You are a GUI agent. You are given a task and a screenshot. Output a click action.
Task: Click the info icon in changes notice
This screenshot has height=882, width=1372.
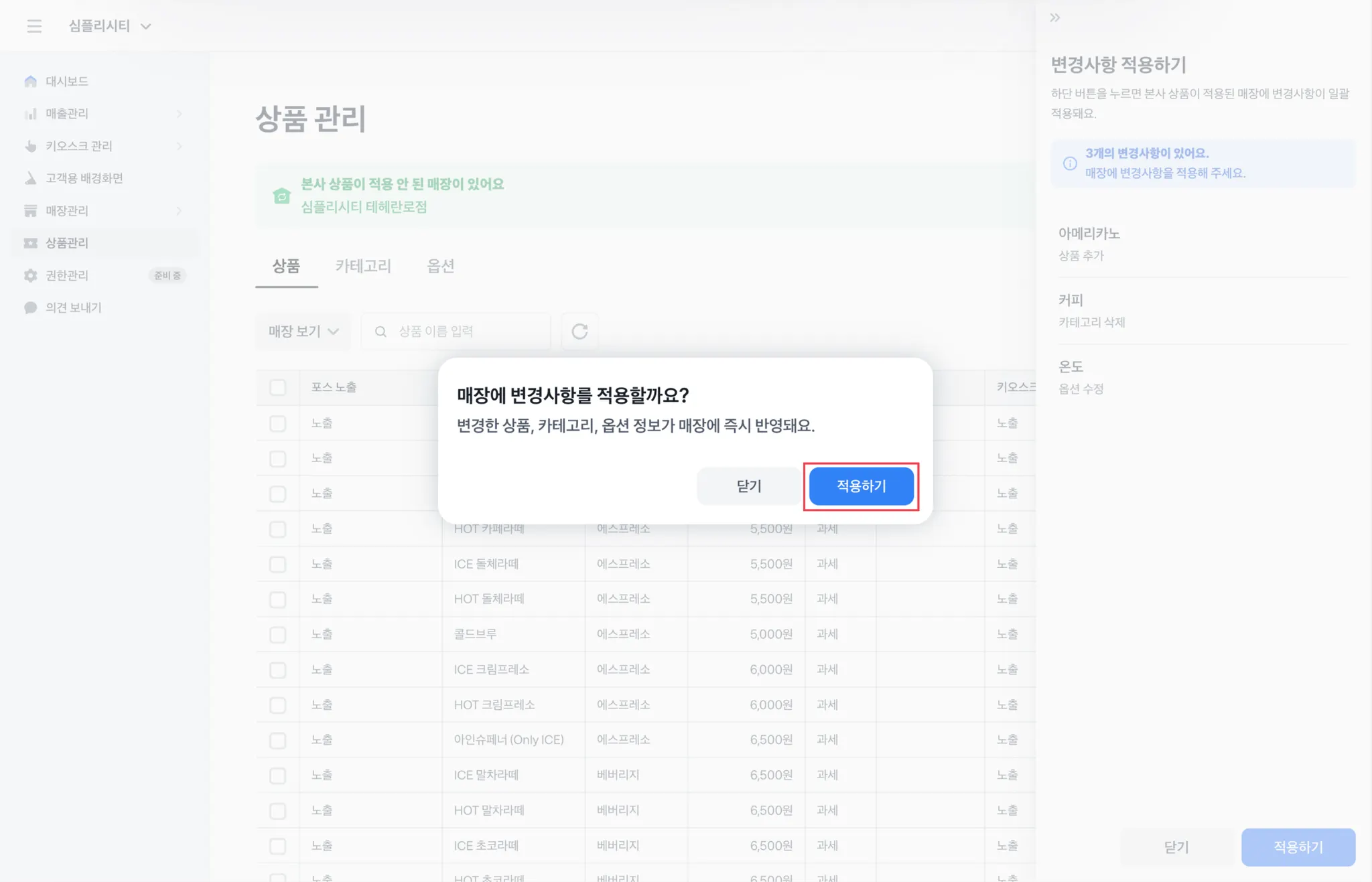click(x=1070, y=163)
